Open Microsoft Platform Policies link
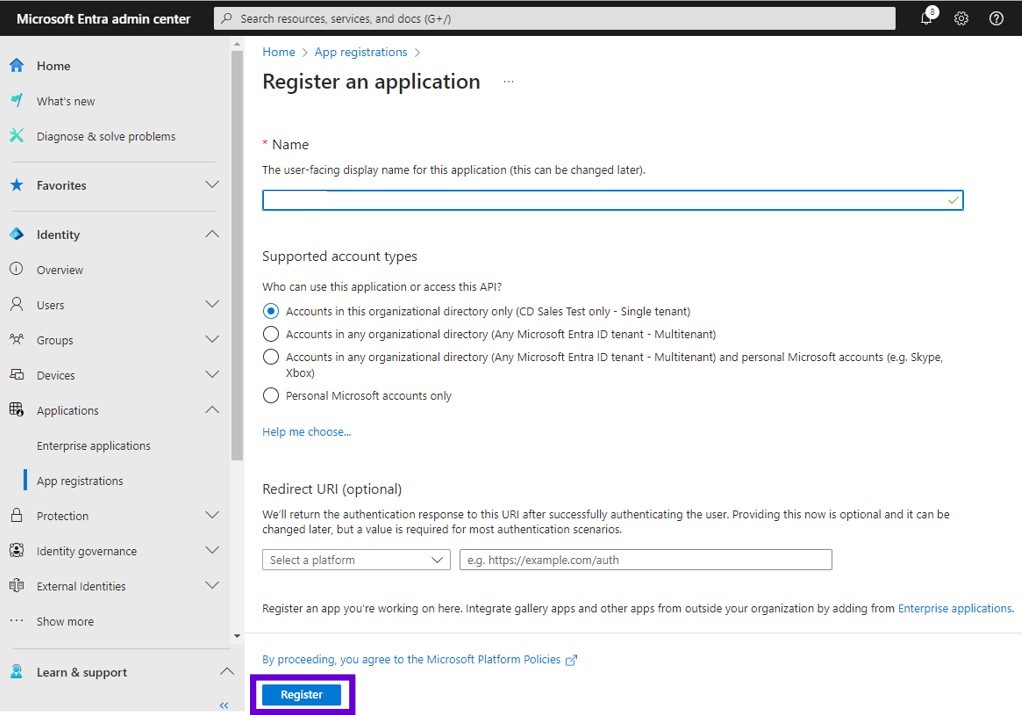 (x=411, y=660)
